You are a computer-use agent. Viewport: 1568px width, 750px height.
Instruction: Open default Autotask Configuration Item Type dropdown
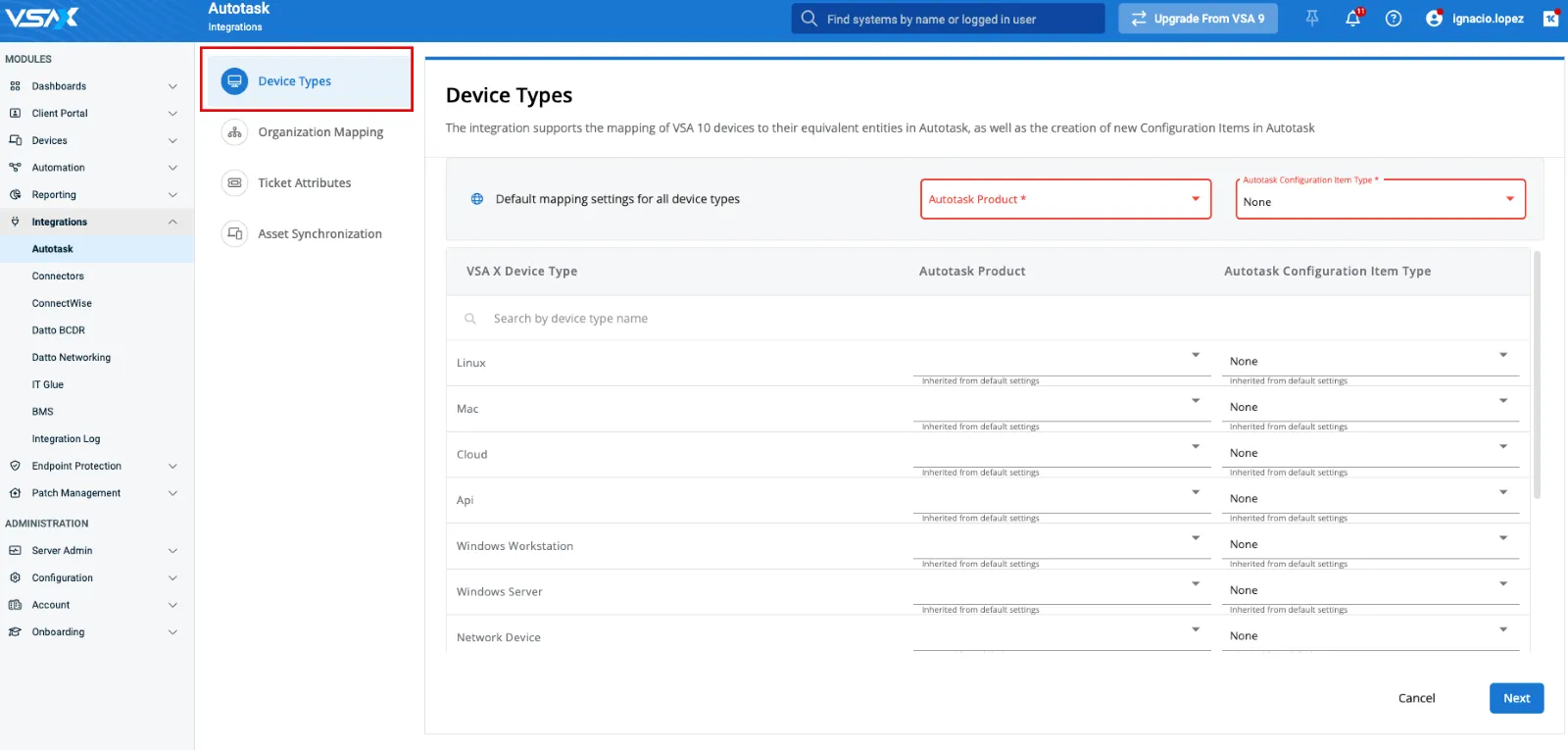coord(1380,200)
